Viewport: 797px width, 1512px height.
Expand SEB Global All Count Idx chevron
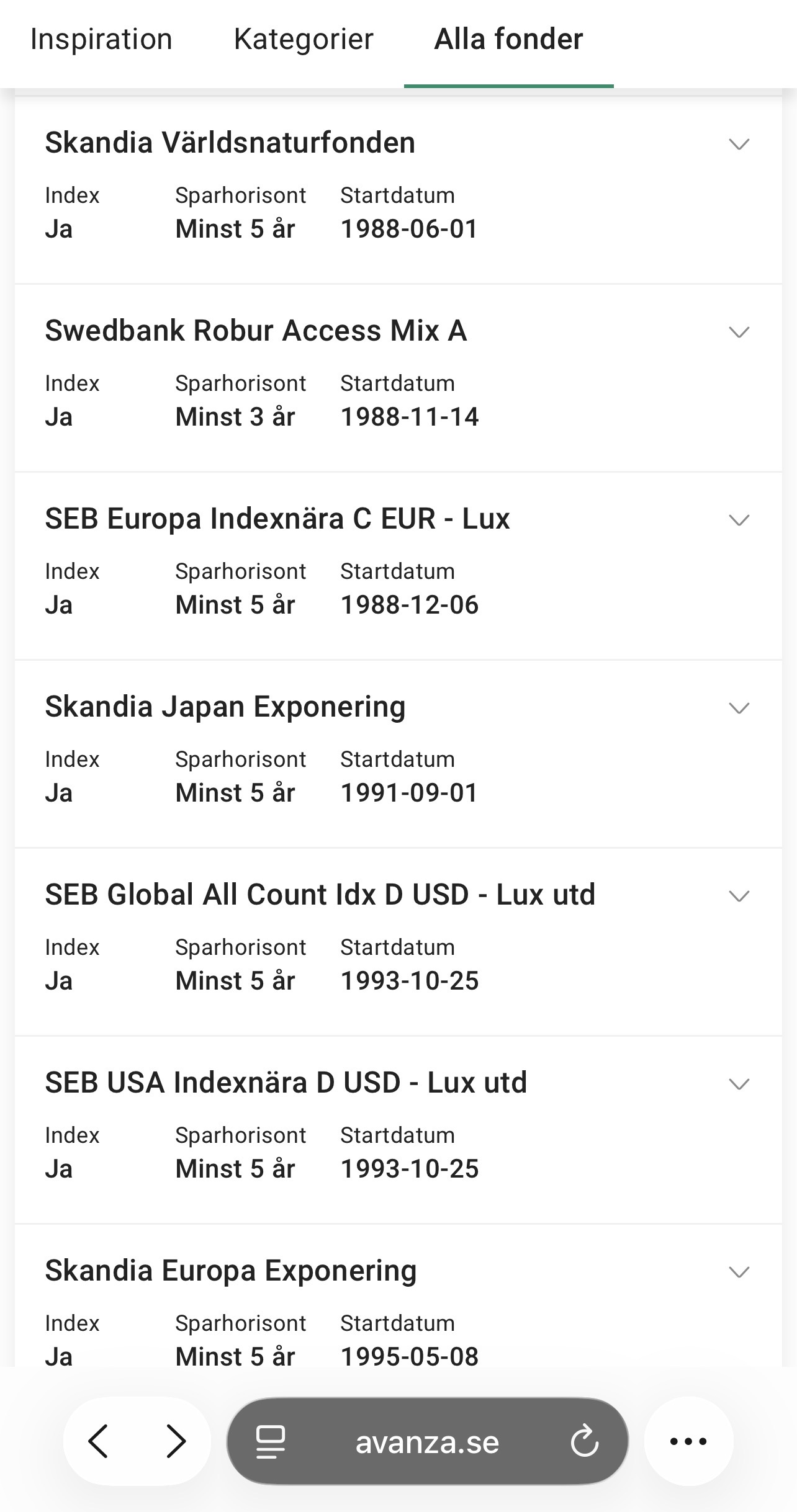tap(739, 896)
